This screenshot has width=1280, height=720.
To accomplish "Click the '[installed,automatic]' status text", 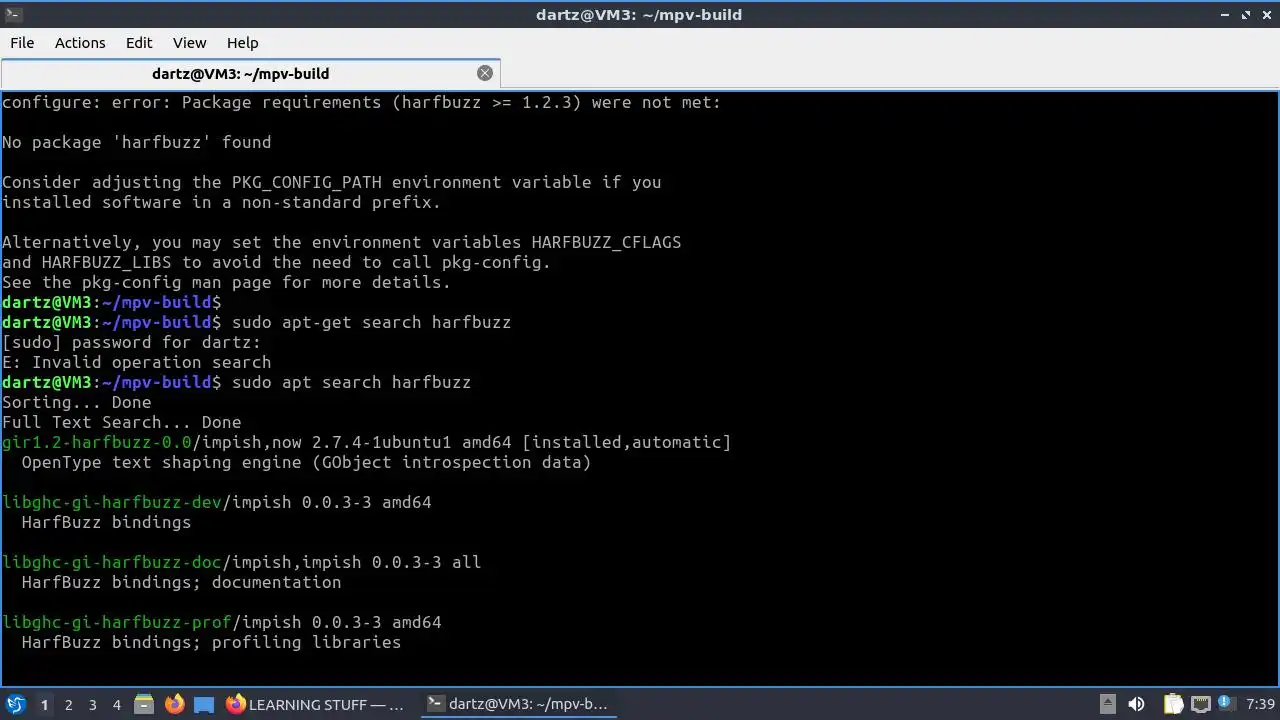I will point(626,442).
